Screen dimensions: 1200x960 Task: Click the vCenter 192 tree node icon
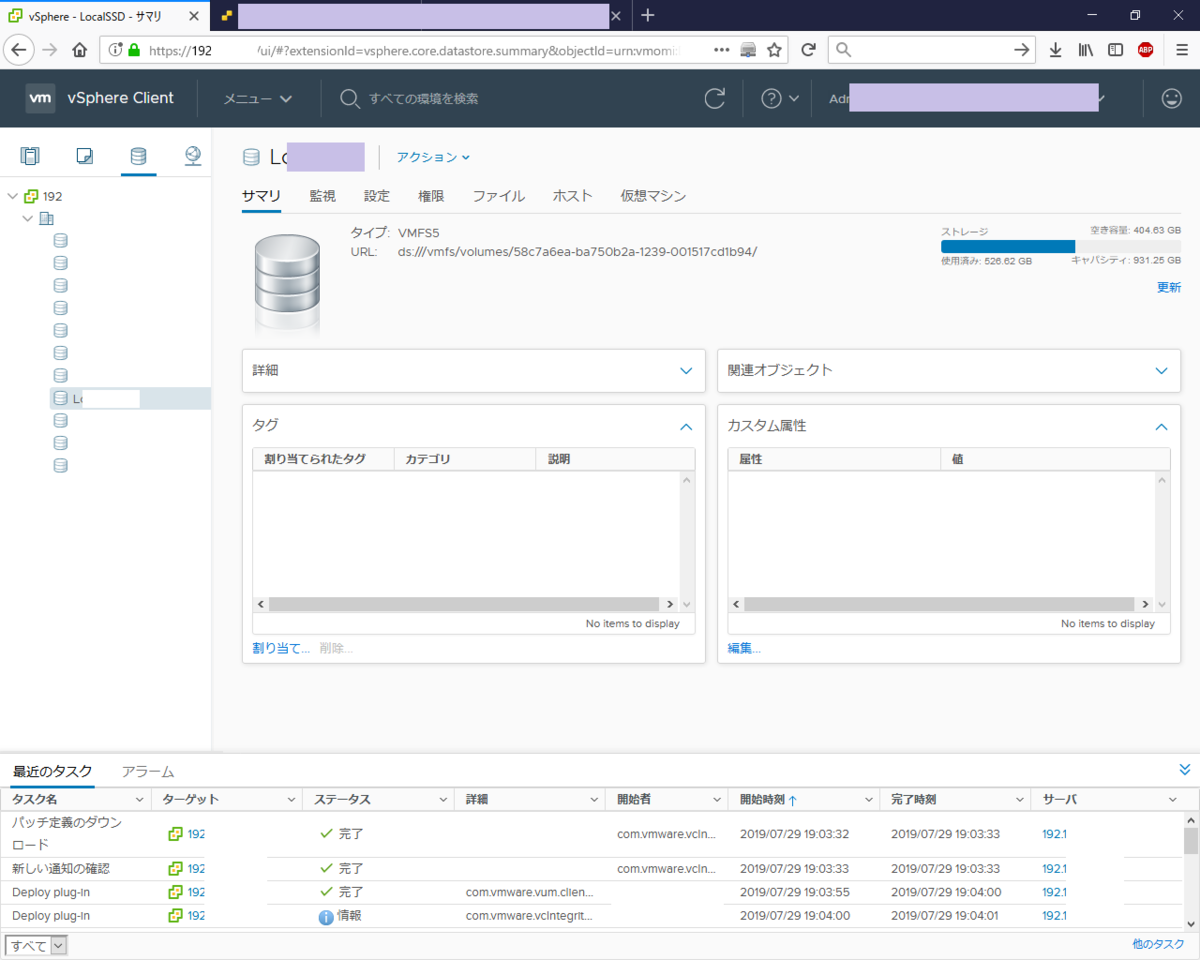(31, 196)
